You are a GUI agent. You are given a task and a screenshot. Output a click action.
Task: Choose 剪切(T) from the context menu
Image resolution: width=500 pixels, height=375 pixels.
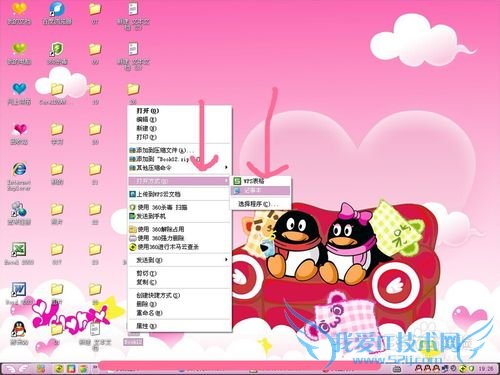[180, 273]
